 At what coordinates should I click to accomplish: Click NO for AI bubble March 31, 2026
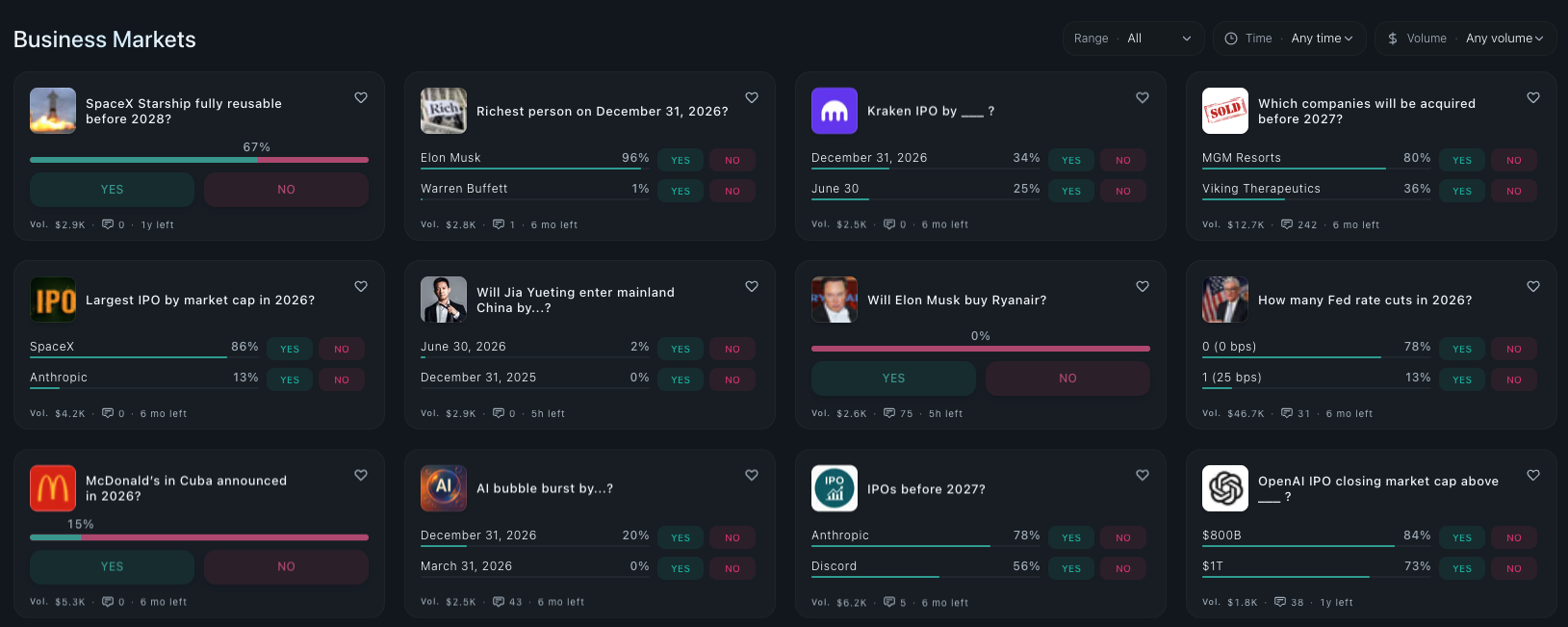click(x=733, y=568)
